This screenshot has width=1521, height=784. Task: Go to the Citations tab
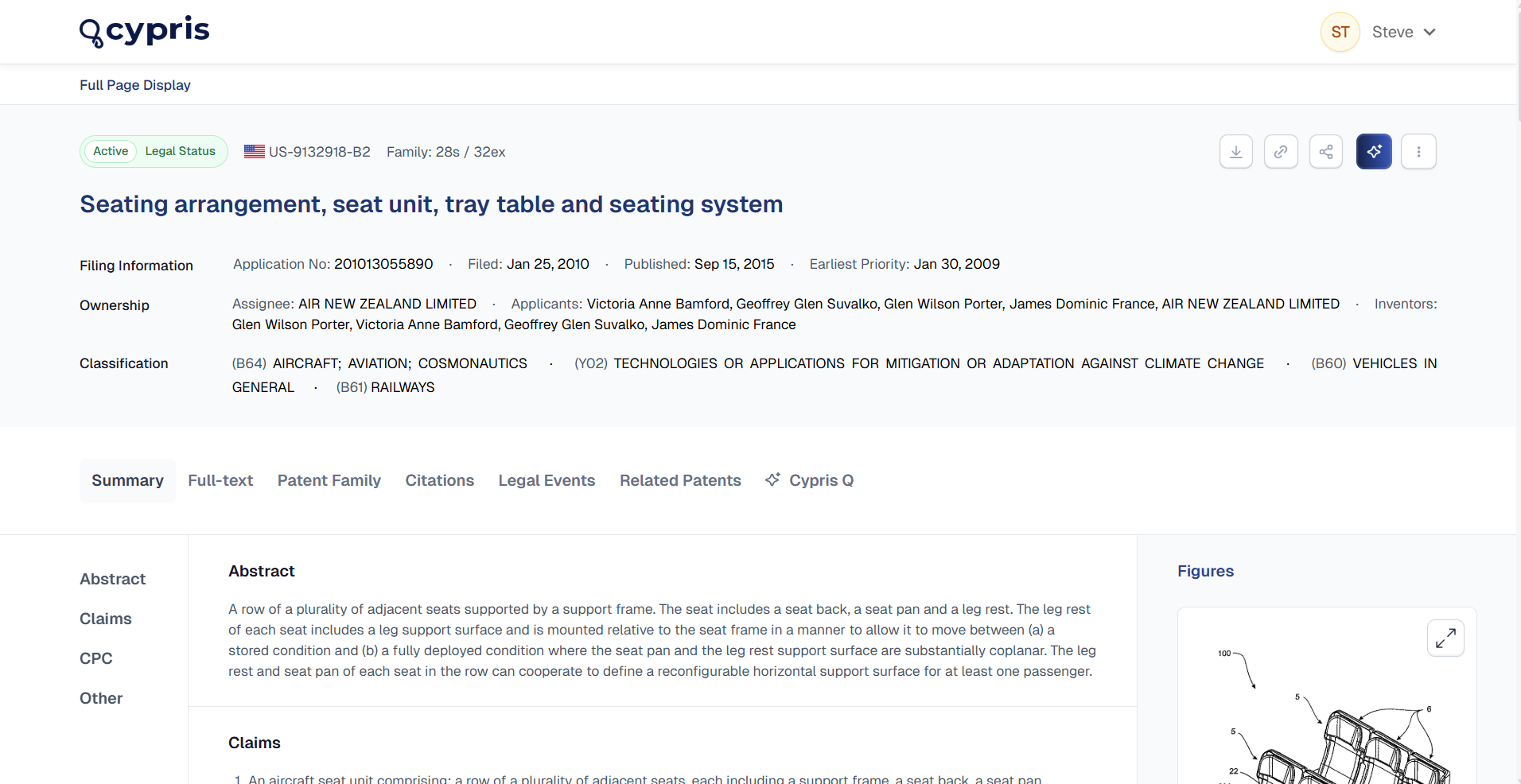(440, 480)
